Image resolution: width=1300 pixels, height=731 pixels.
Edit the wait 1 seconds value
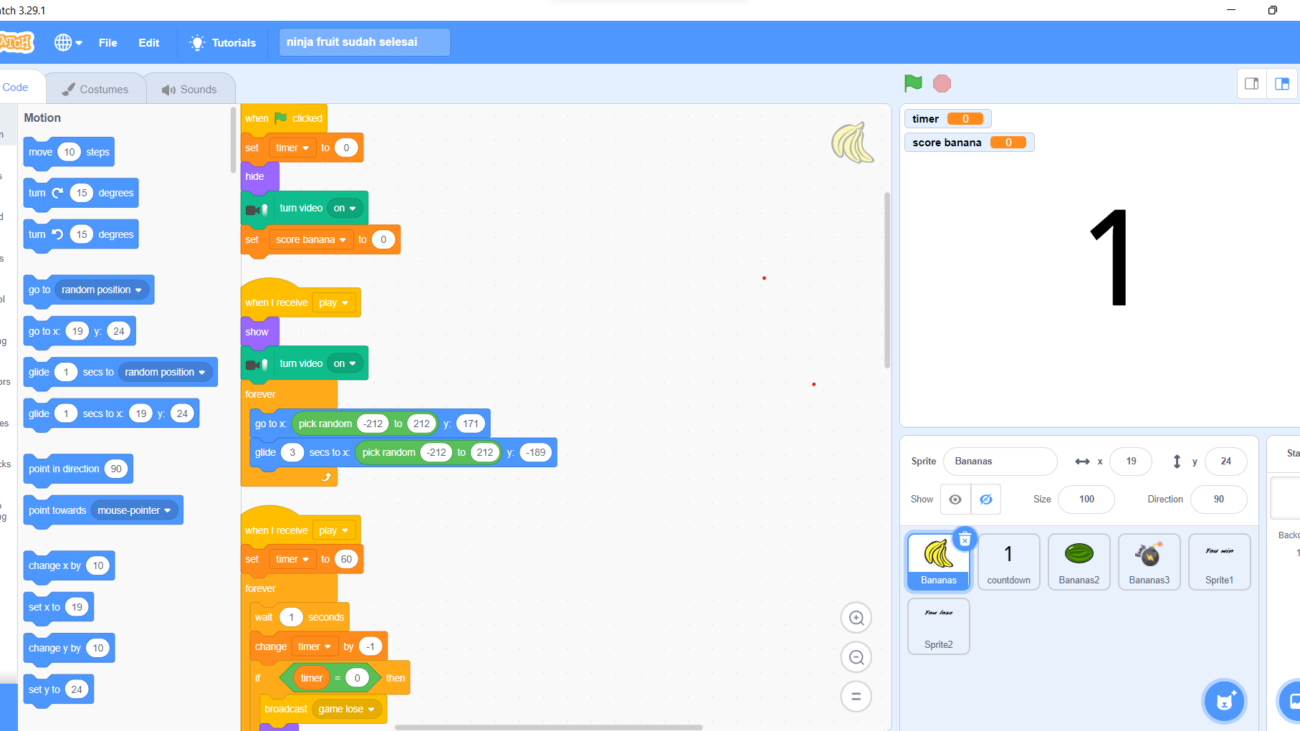[x=291, y=618]
